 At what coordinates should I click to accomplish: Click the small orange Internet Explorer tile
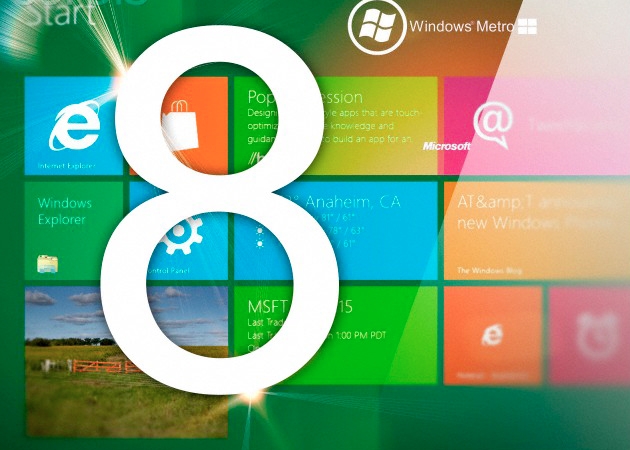pyautogui.click(x=492, y=337)
